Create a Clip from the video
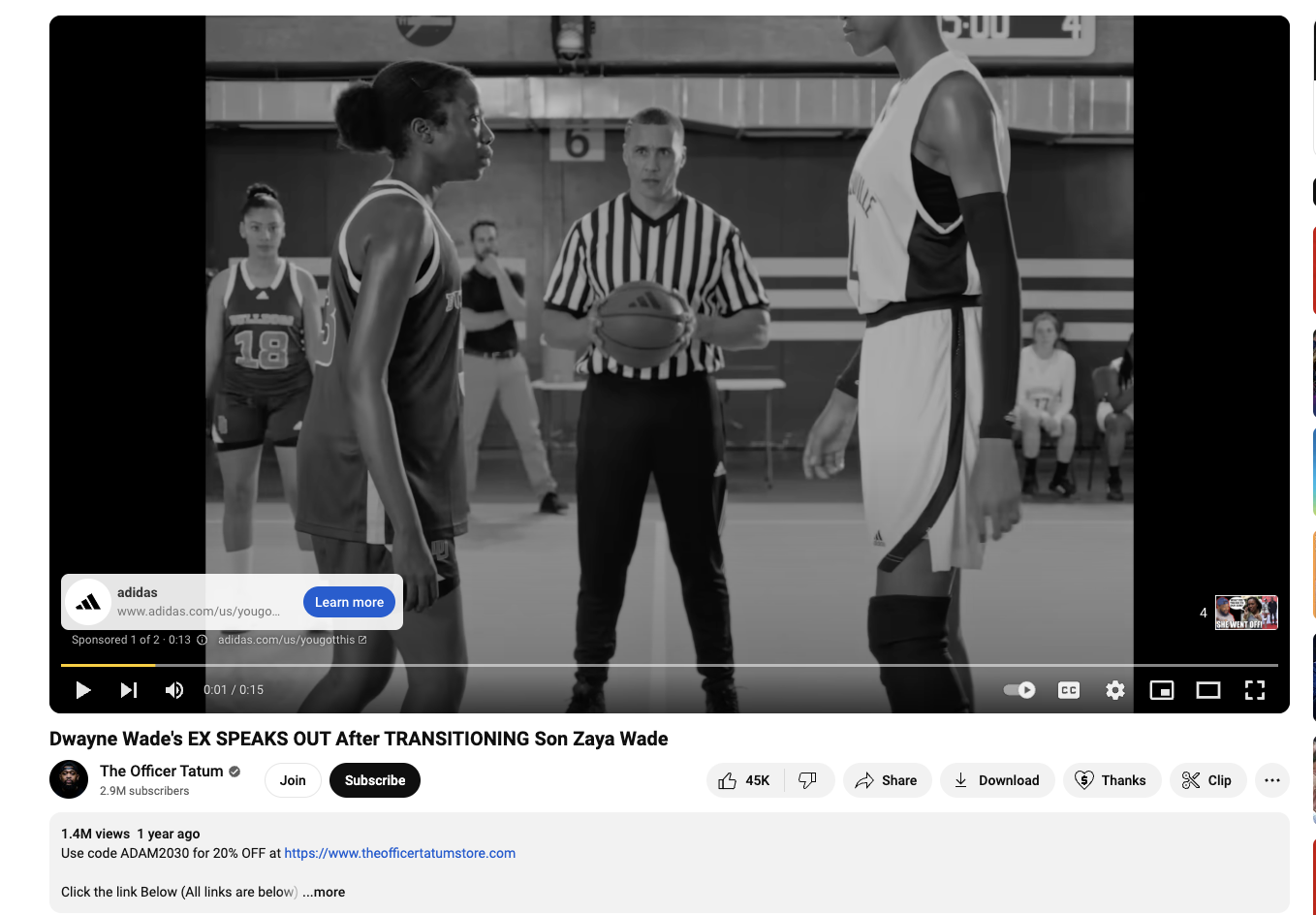 tap(1207, 780)
